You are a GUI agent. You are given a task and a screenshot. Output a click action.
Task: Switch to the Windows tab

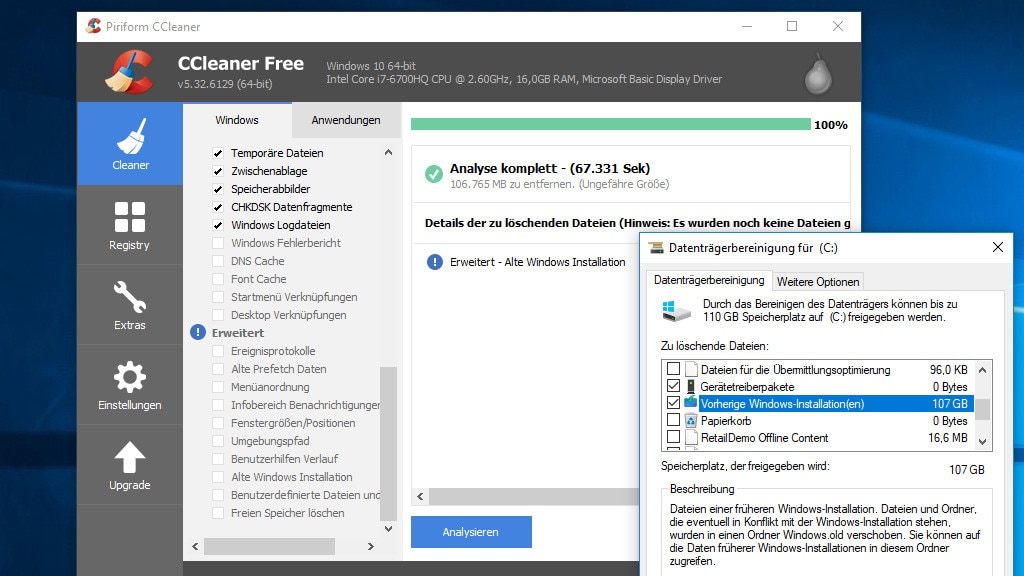click(237, 120)
